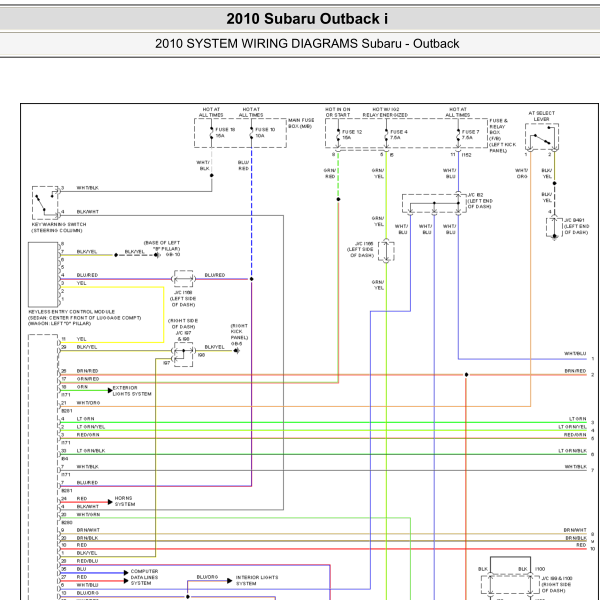Click the J/C I168 junction connector symbol
600x600 pixels.
tap(184, 279)
